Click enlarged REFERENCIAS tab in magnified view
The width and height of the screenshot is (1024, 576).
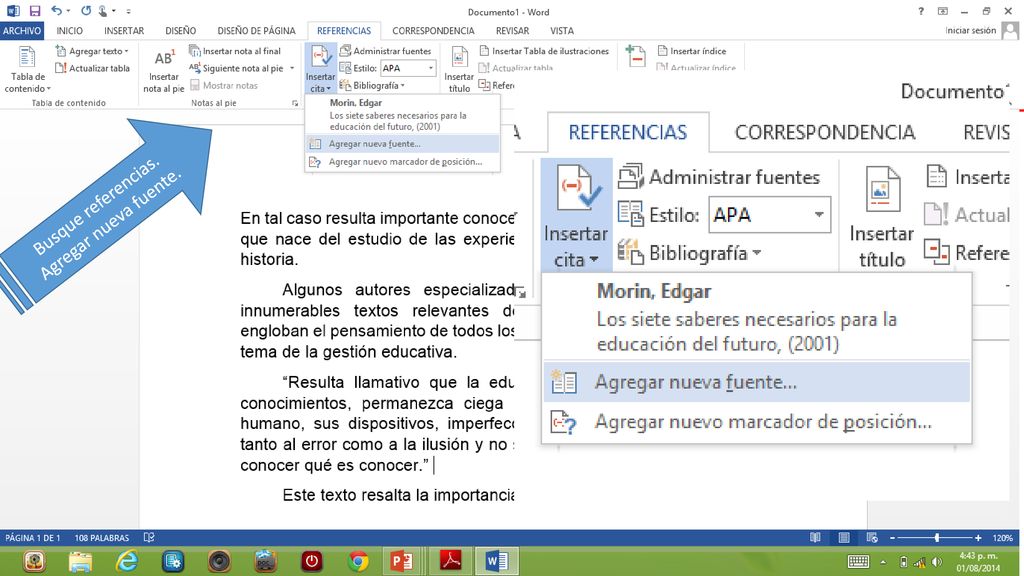click(628, 133)
